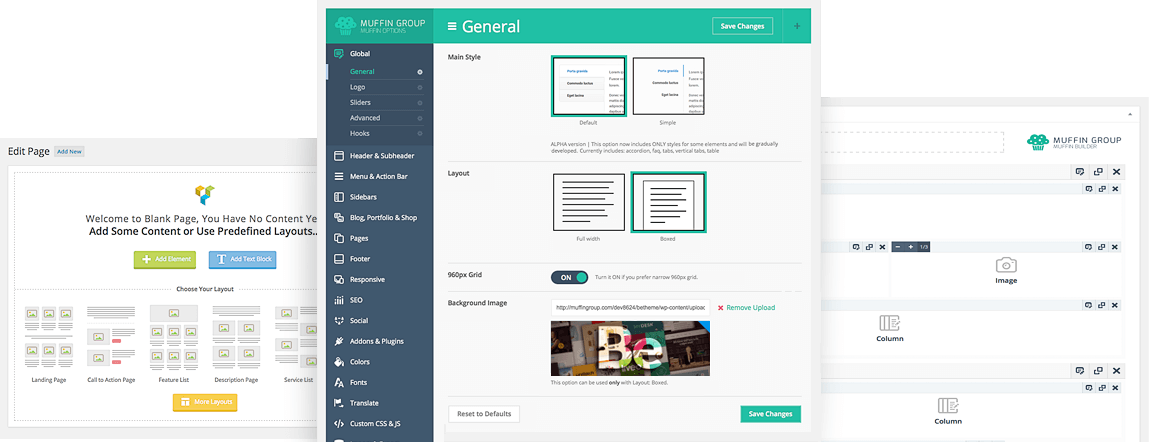
Task: Open the Colors section via its paint icon
Action: [x=340, y=362]
